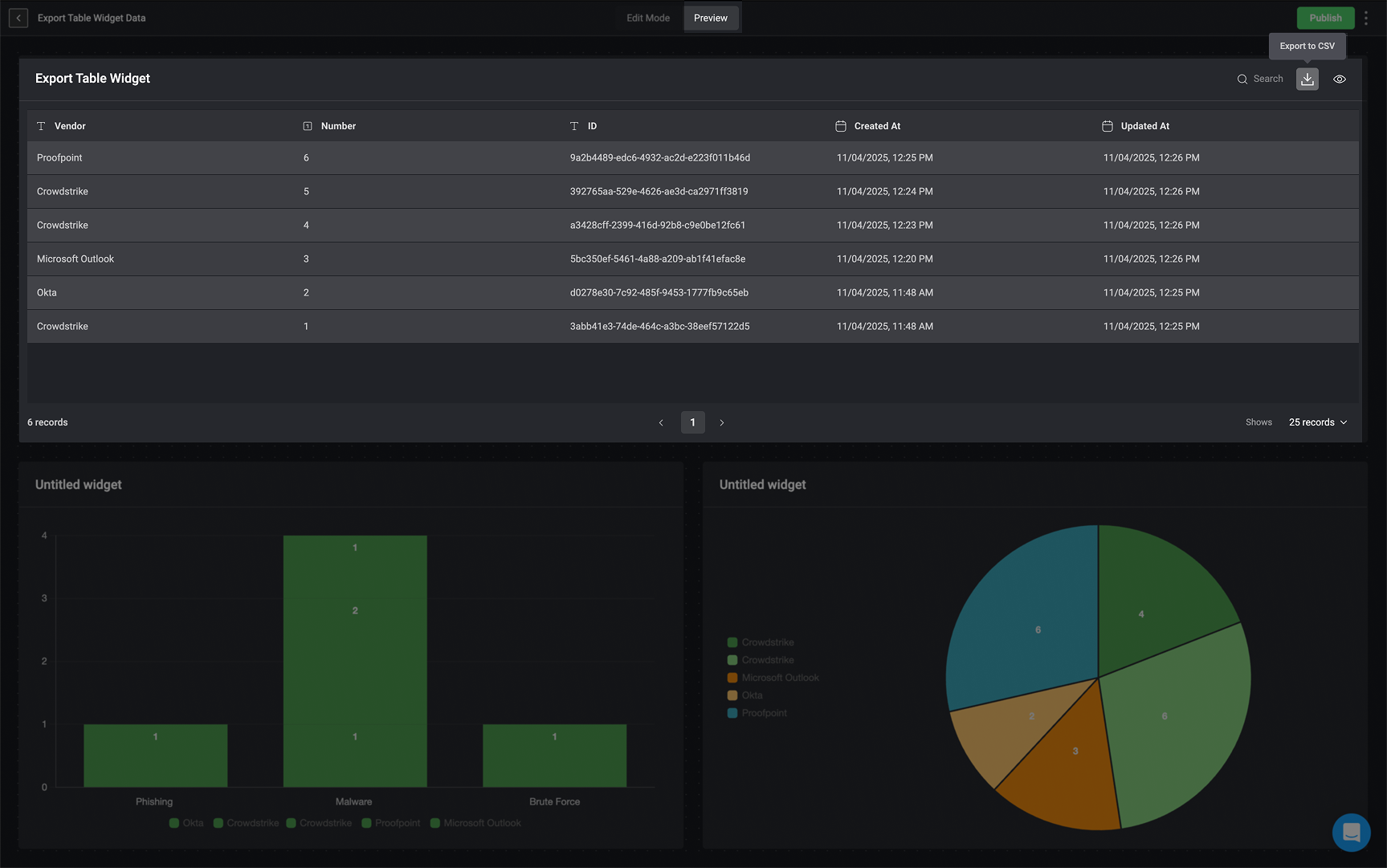
Task: Select the Preview tab
Action: (x=711, y=18)
